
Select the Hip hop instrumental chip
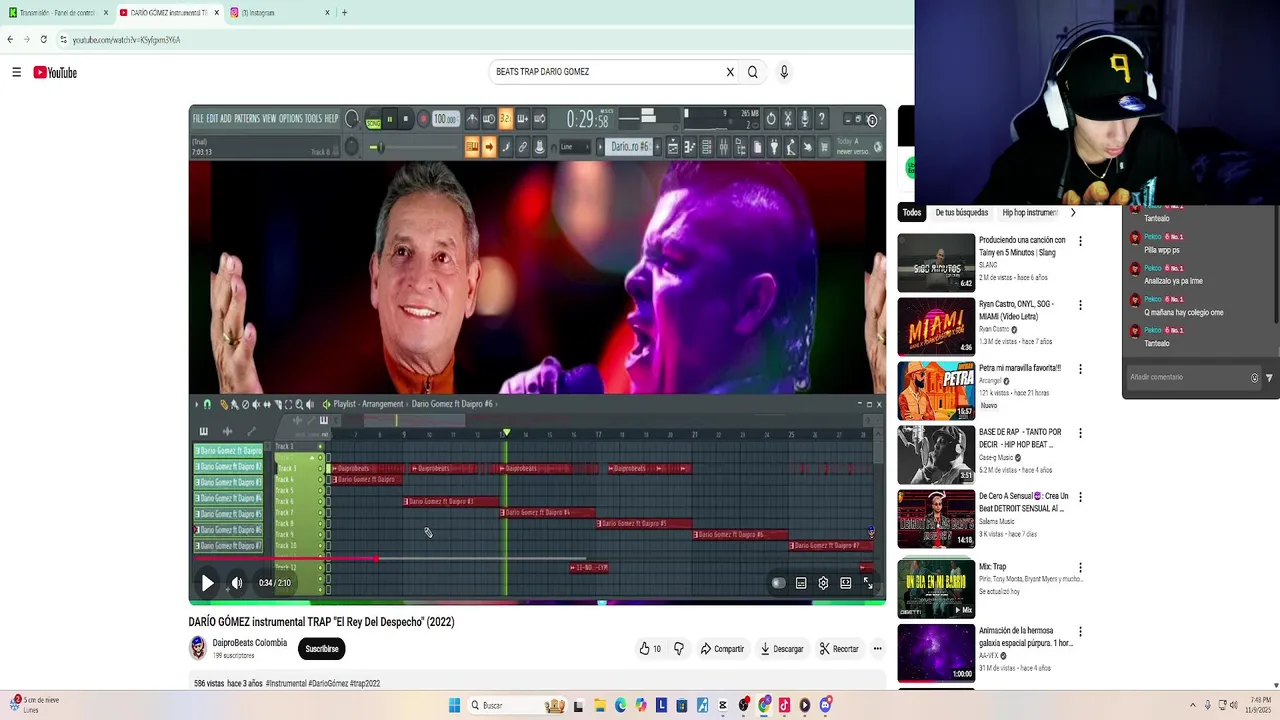pos(1030,213)
